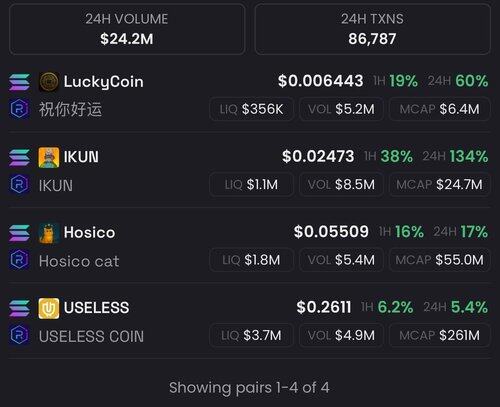Open the 24H VOLUME $24.2M card
The image size is (500, 407).
127,29
